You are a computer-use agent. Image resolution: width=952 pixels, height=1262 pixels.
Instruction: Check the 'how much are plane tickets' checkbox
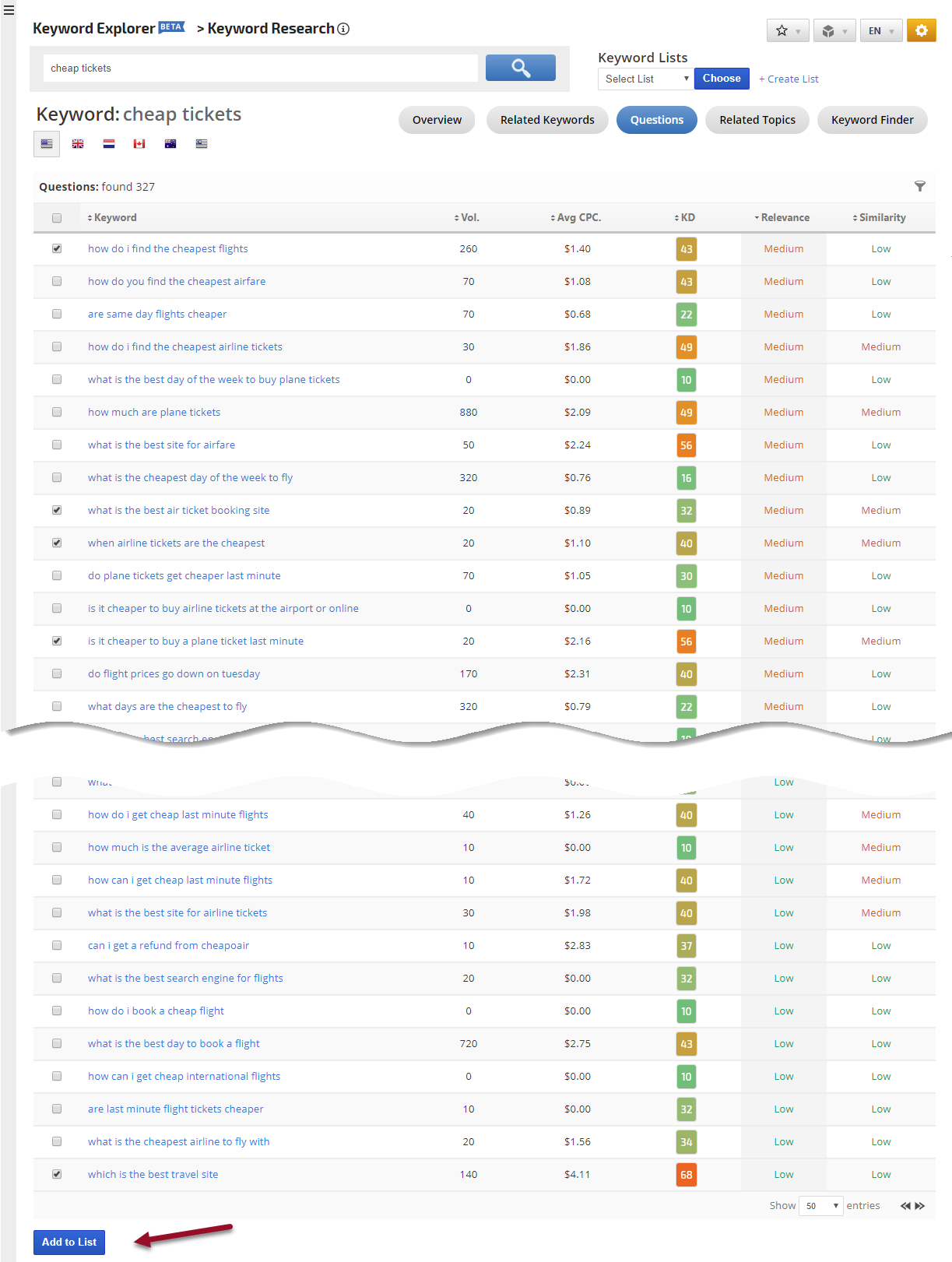[57, 412]
